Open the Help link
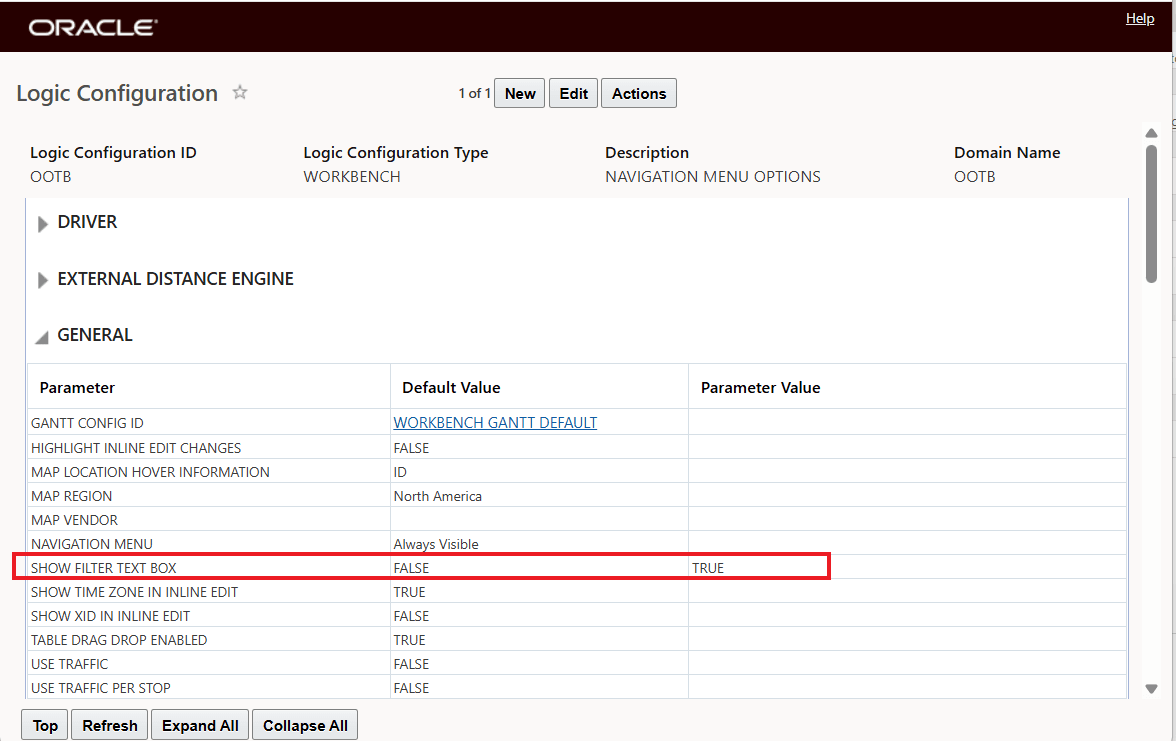 coord(1140,18)
